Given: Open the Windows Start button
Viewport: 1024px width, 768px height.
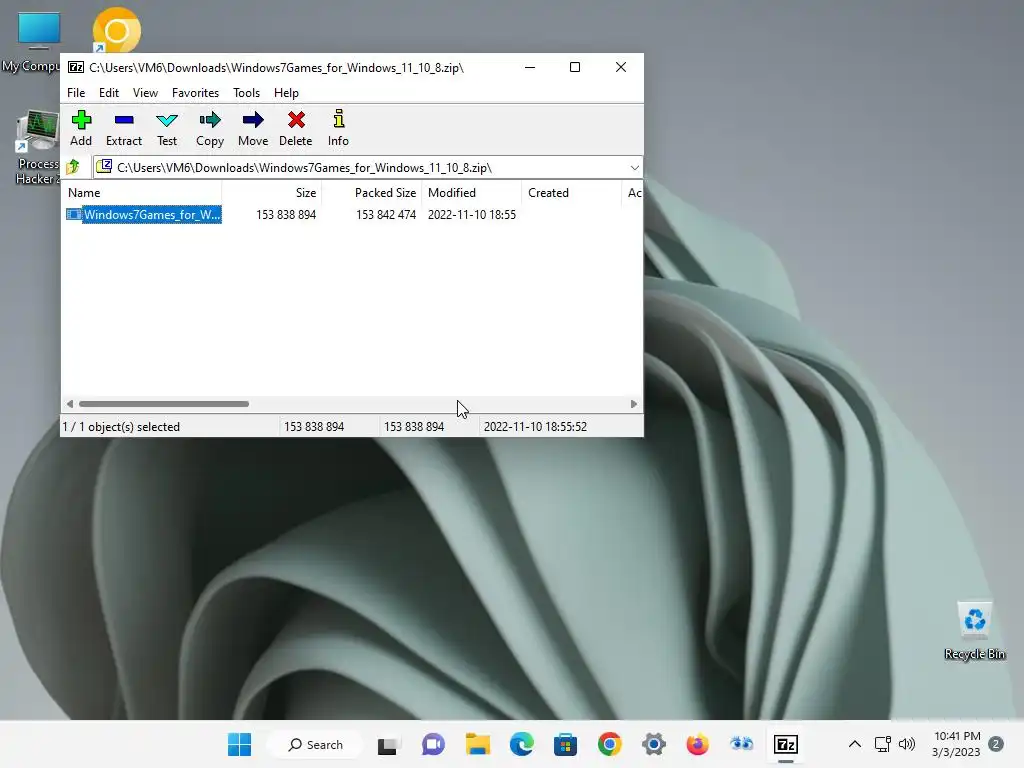Looking at the screenshot, I should [x=239, y=744].
